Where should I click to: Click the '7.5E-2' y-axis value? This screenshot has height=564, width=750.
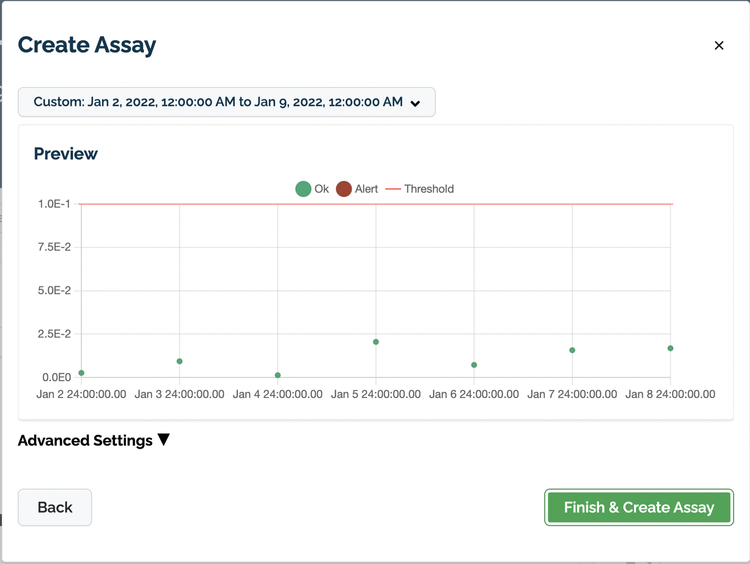[x=54, y=247]
